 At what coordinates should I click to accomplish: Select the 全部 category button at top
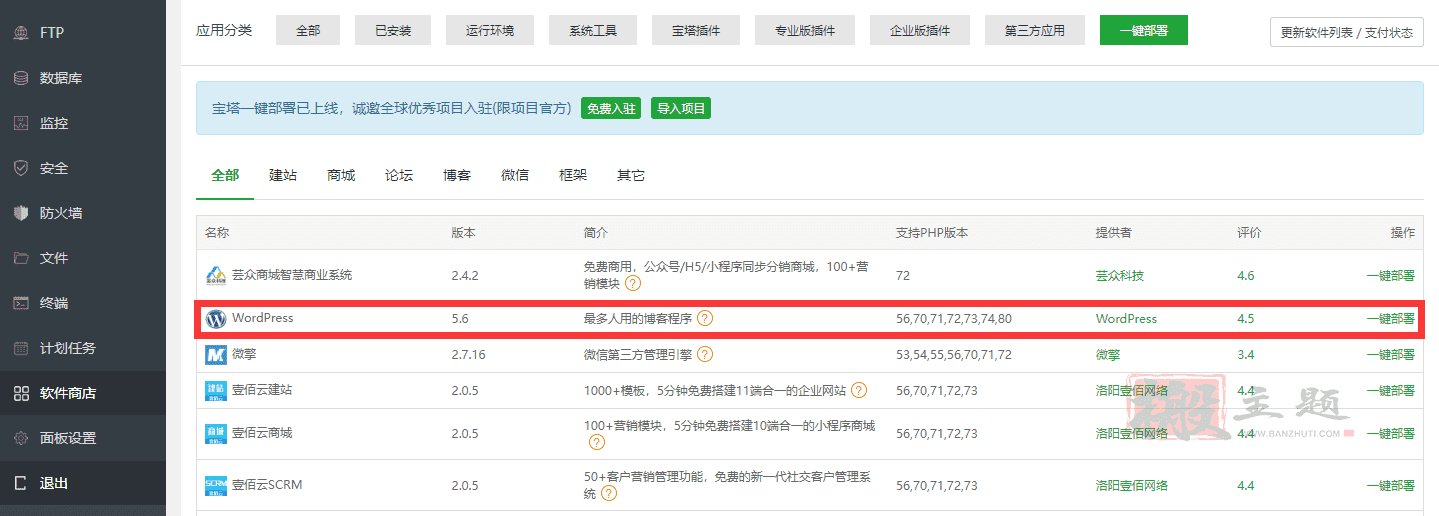coord(308,31)
